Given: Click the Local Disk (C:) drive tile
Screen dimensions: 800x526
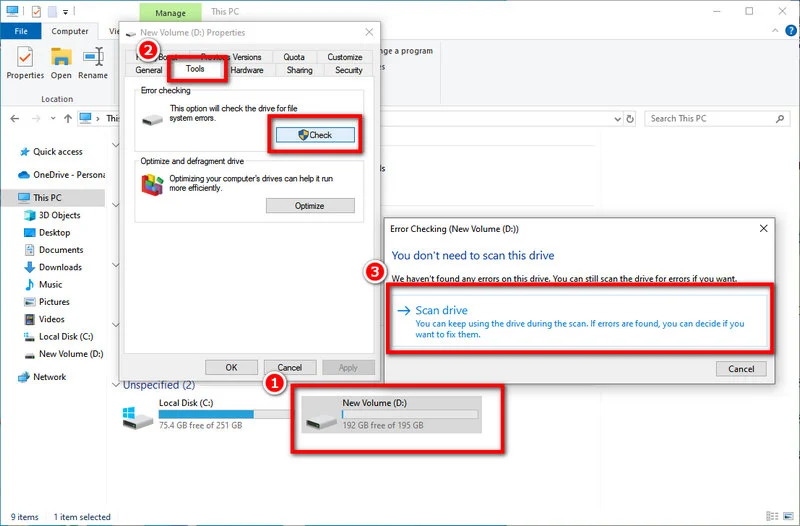Looking at the screenshot, I should (x=204, y=414).
